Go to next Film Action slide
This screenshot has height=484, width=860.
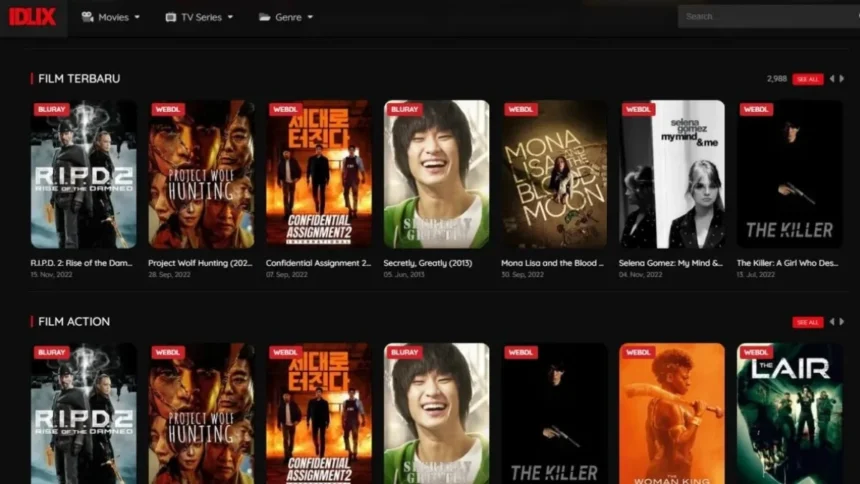click(842, 322)
